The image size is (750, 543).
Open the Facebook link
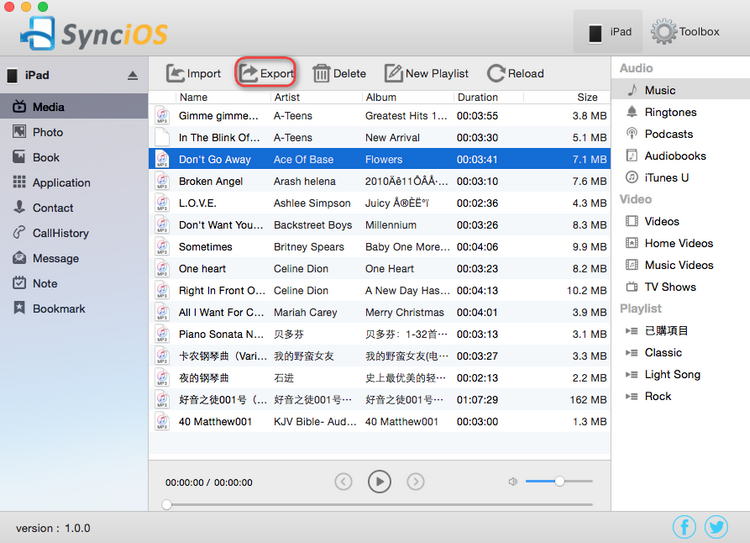pos(684,527)
